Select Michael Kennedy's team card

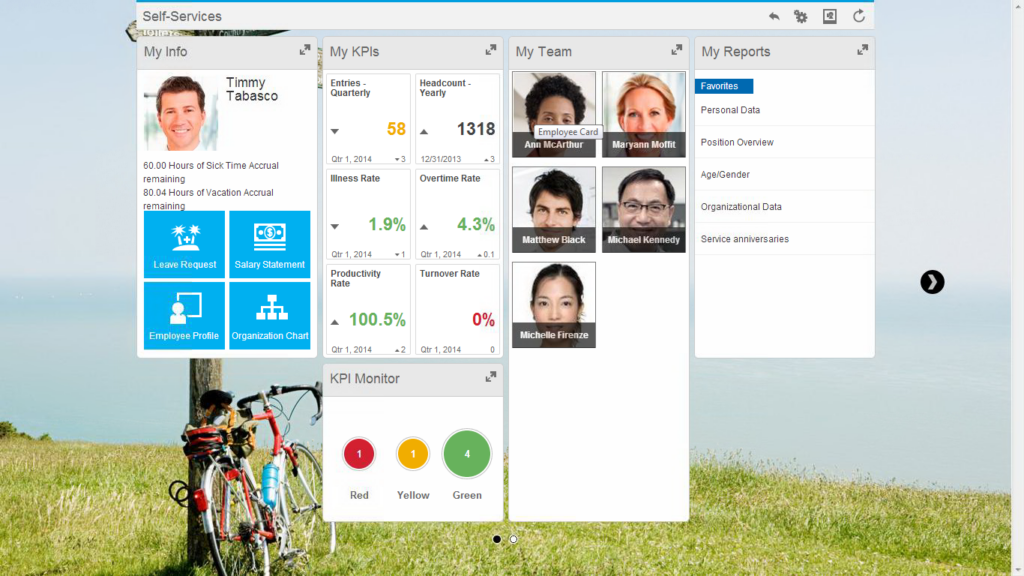644,210
